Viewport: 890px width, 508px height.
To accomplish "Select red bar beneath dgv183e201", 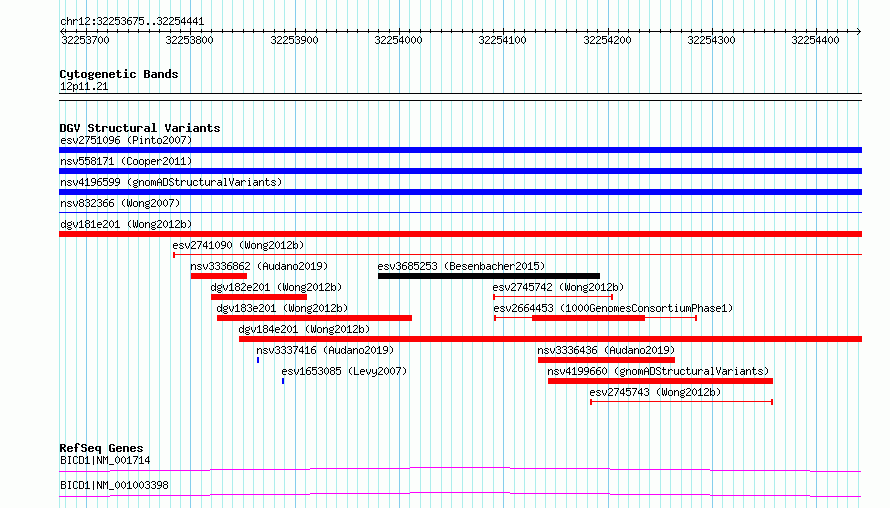I will 314,318.
